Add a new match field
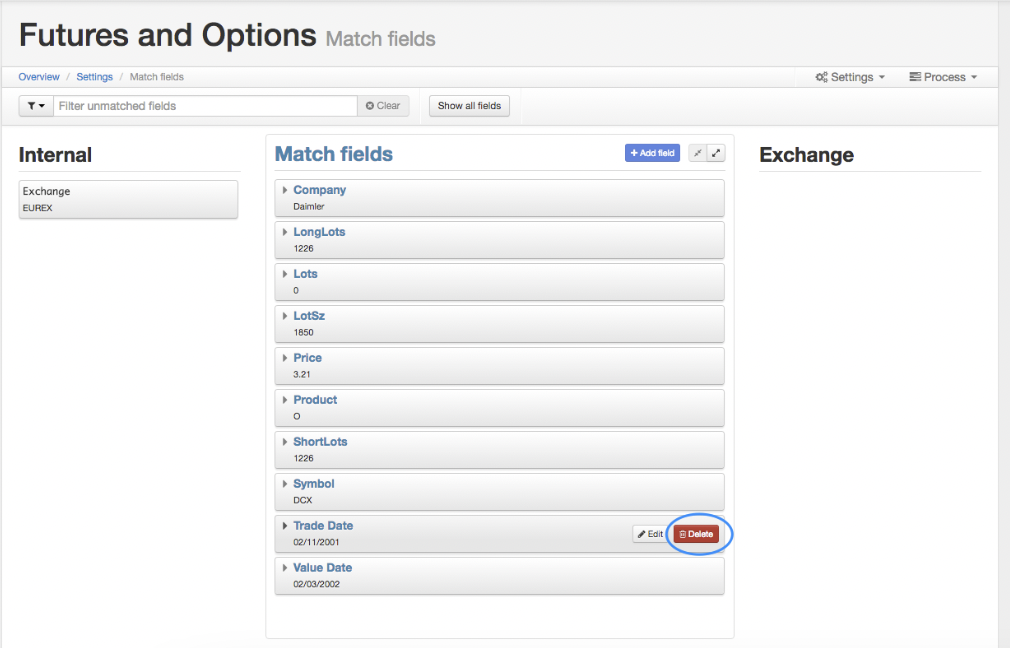 tap(653, 153)
